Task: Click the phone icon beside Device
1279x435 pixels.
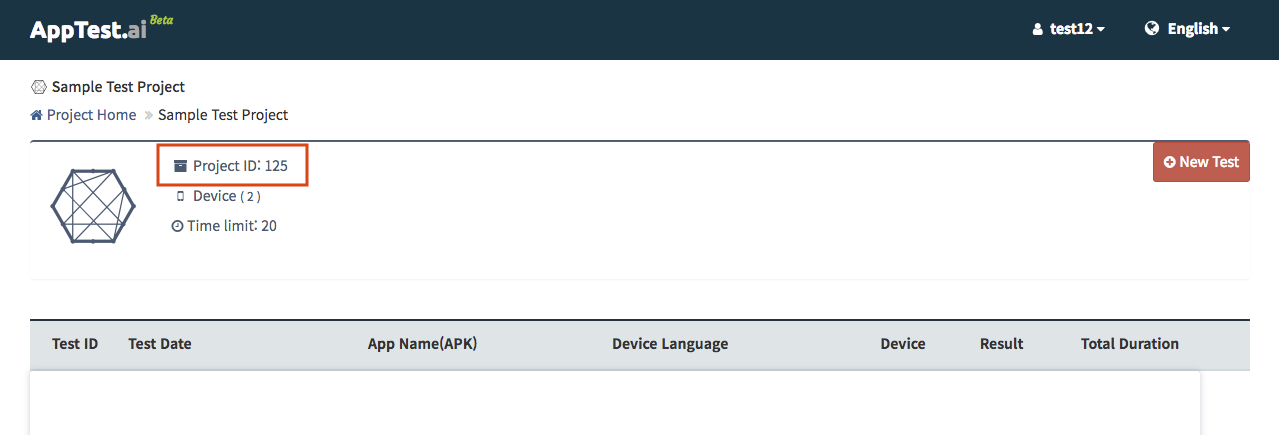Action: pos(180,197)
